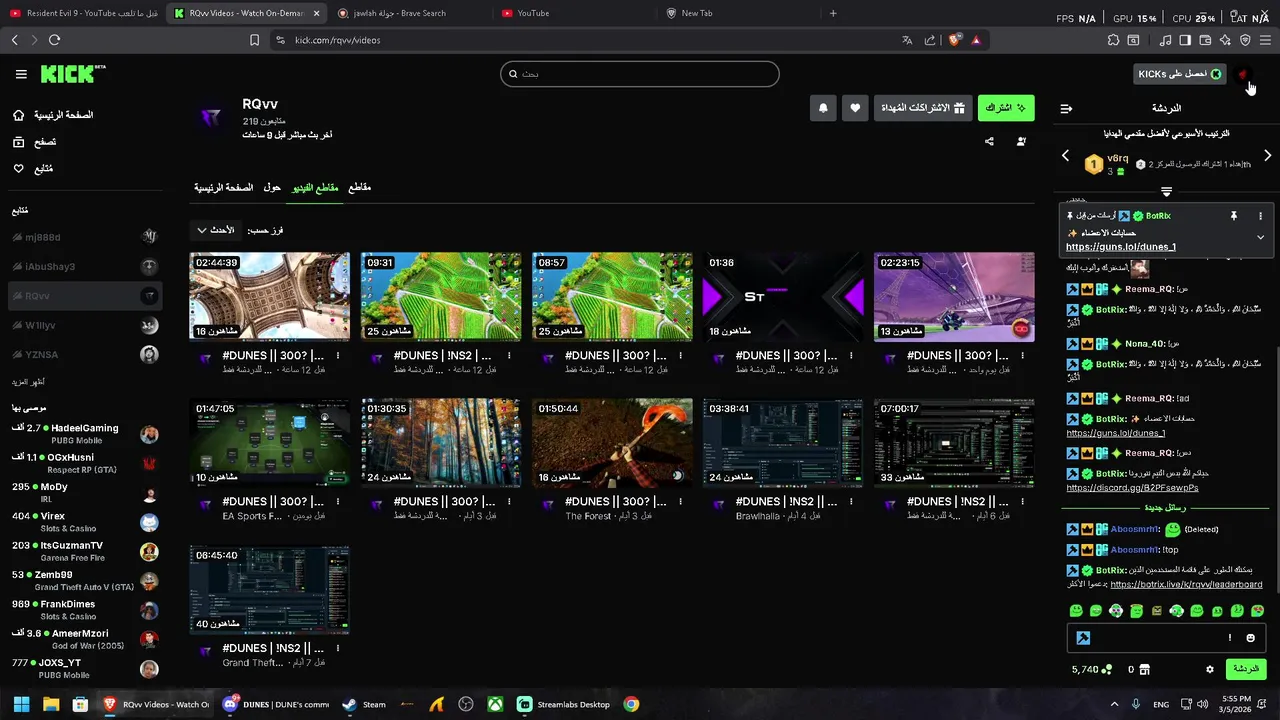Open the 02:44:39 video thumbnail
Image resolution: width=1280 pixels, height=720 pixels.
269,297
